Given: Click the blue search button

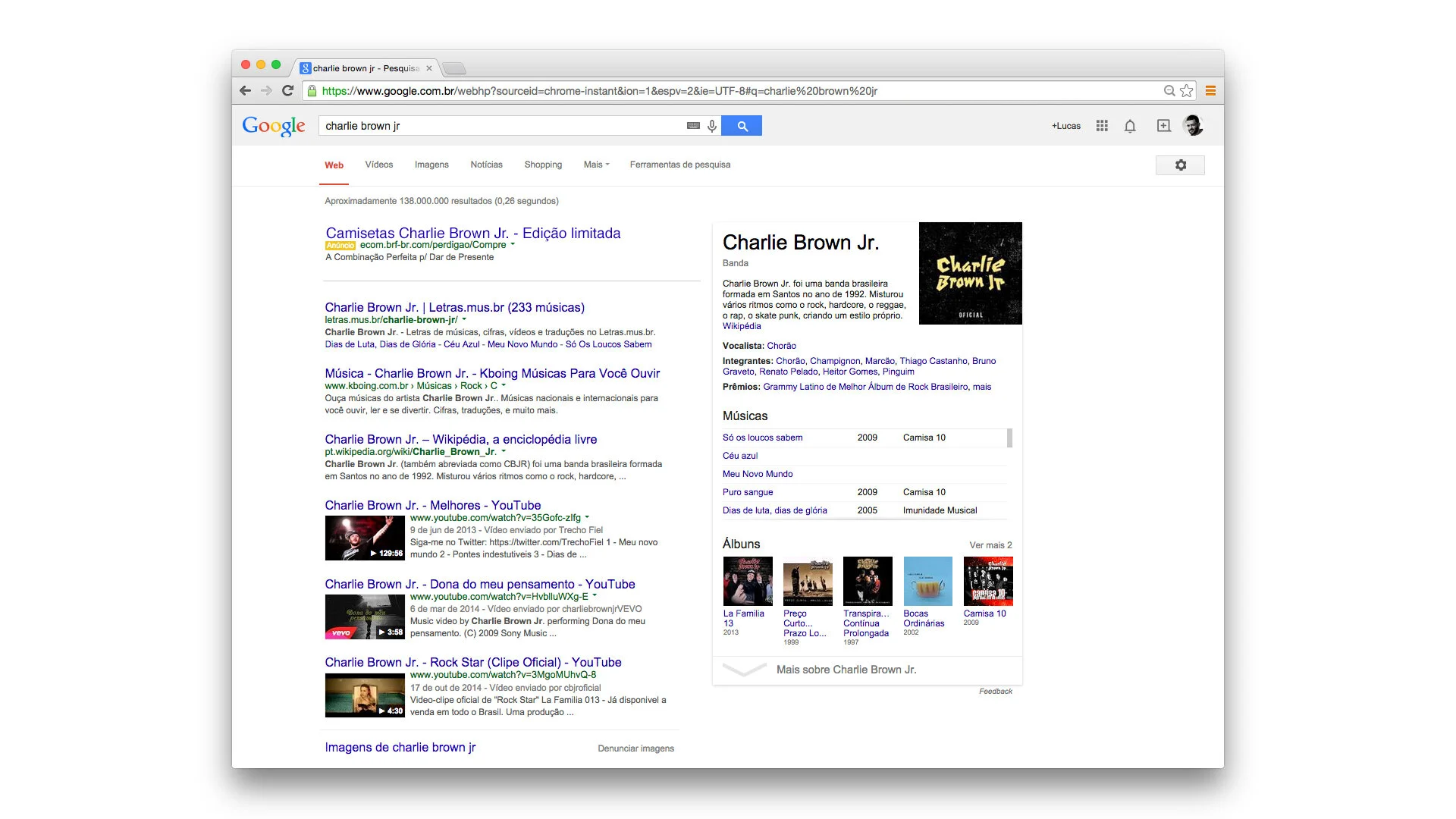Looking at the screenshot, I should tap(742, 126).
